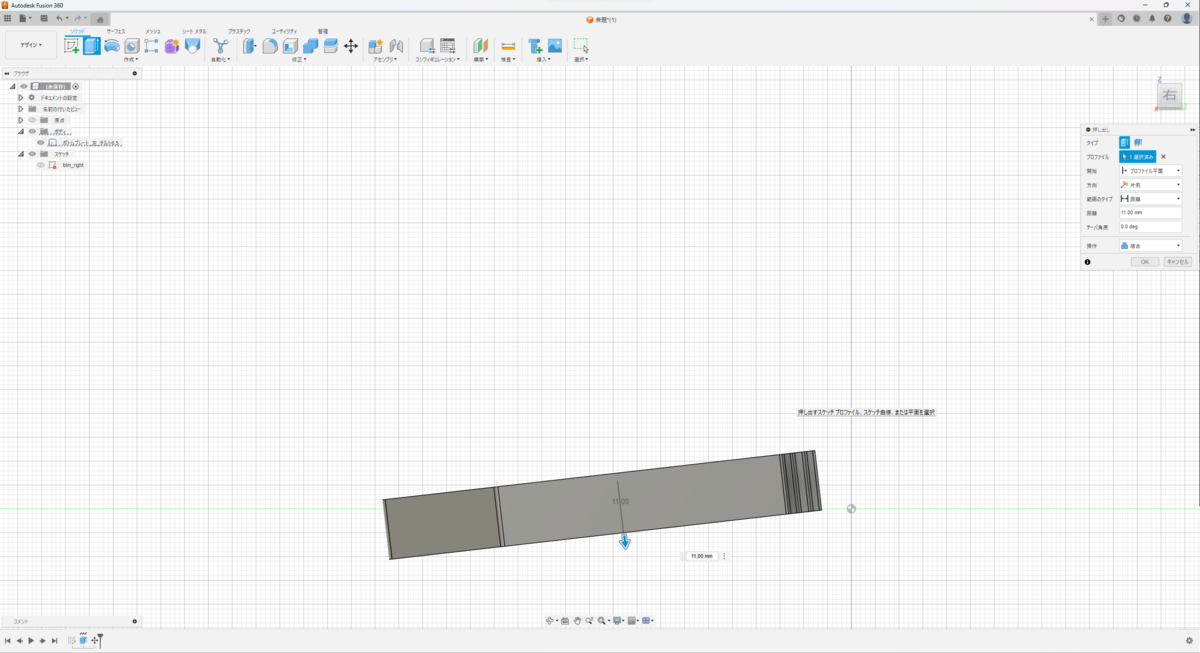This screenshot has width=1200, height=653.
Task: Click timeline play button
Action: pos(31,641)
